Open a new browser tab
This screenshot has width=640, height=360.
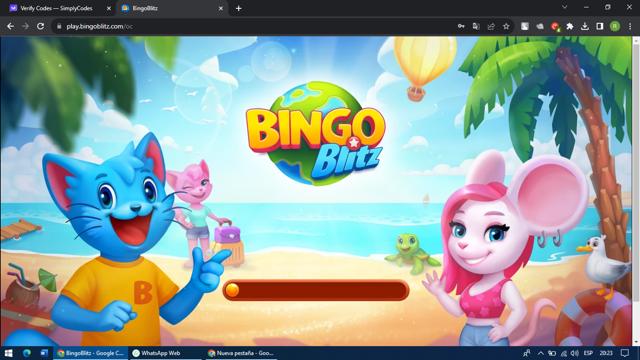tap(239, 8)
